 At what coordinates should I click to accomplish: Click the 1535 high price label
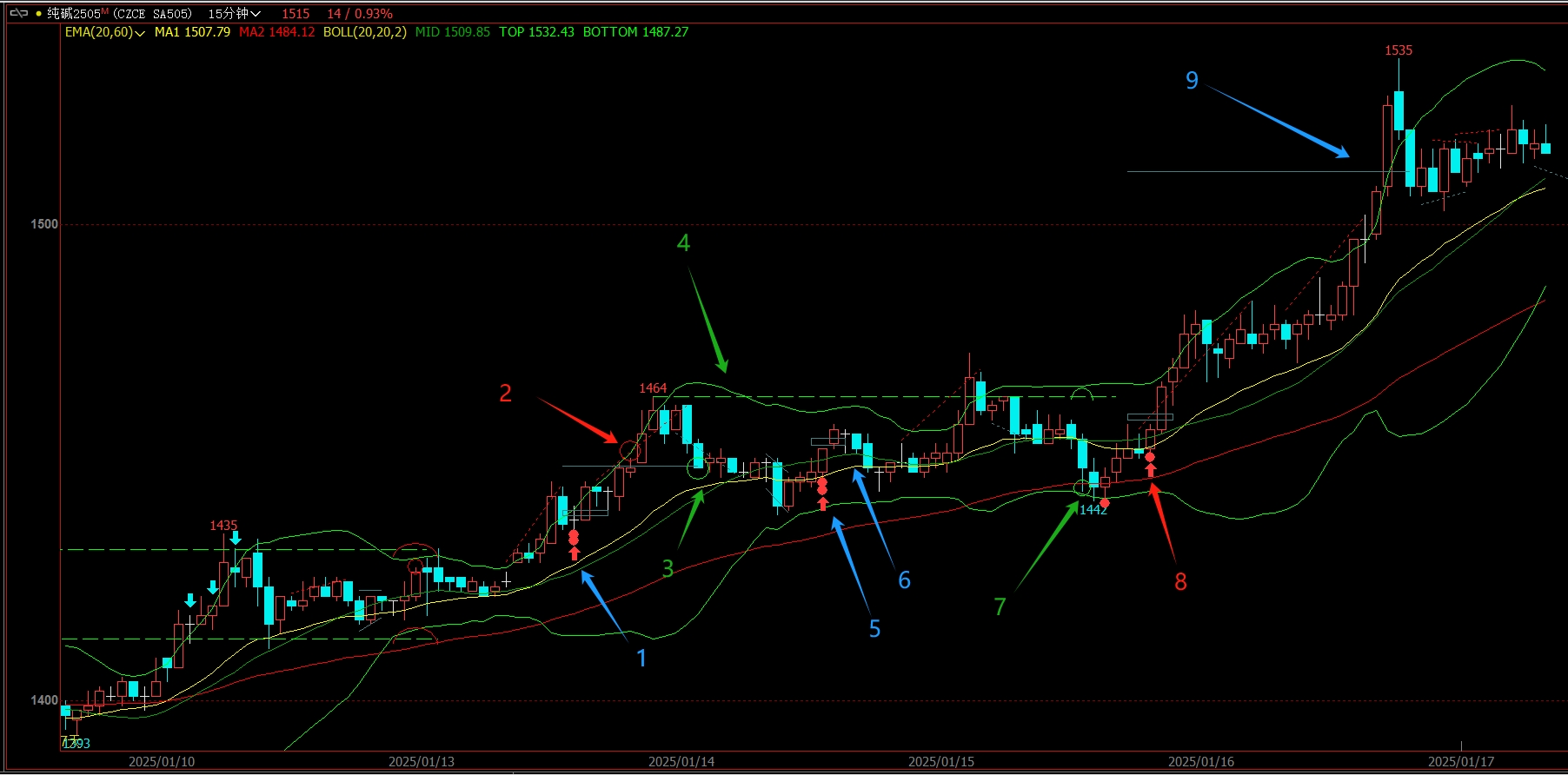tap(1398, 50)
